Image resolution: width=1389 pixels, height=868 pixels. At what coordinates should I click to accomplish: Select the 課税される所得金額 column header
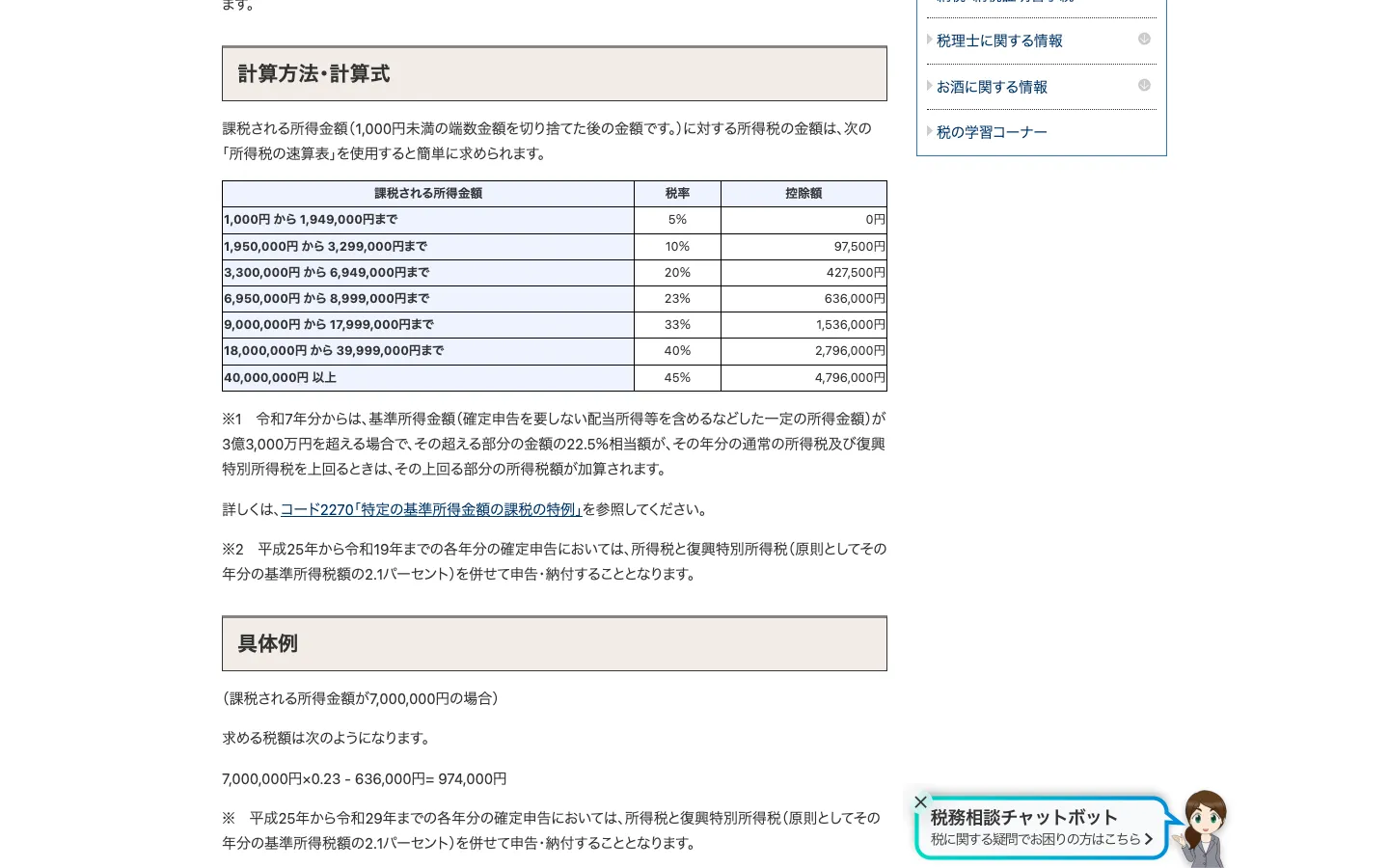428,194
